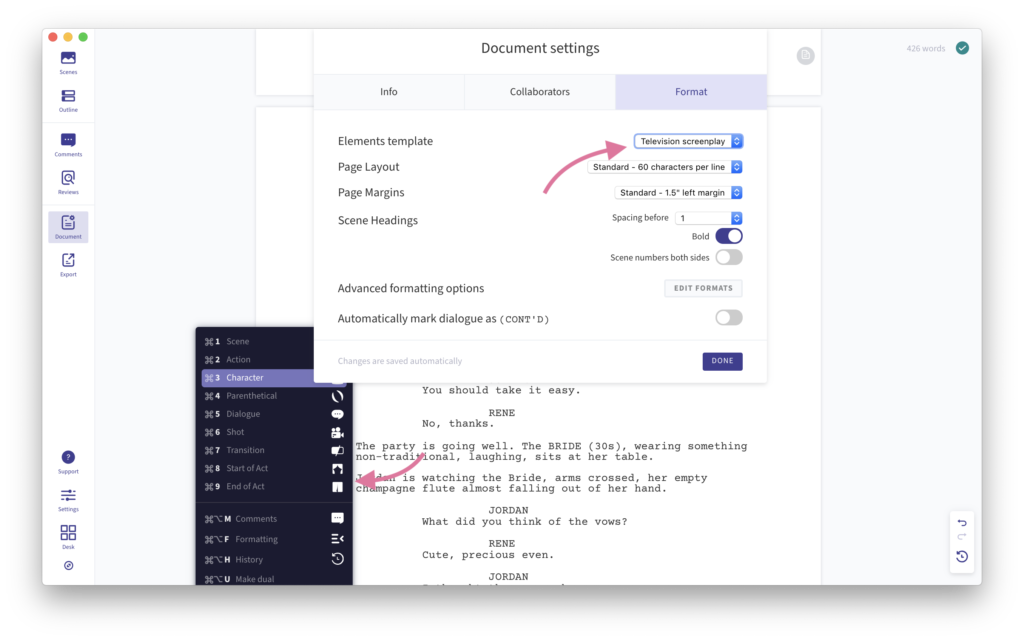The image size is (1024, 641).
Task: Click the DONE button
Action: [722, 361]
